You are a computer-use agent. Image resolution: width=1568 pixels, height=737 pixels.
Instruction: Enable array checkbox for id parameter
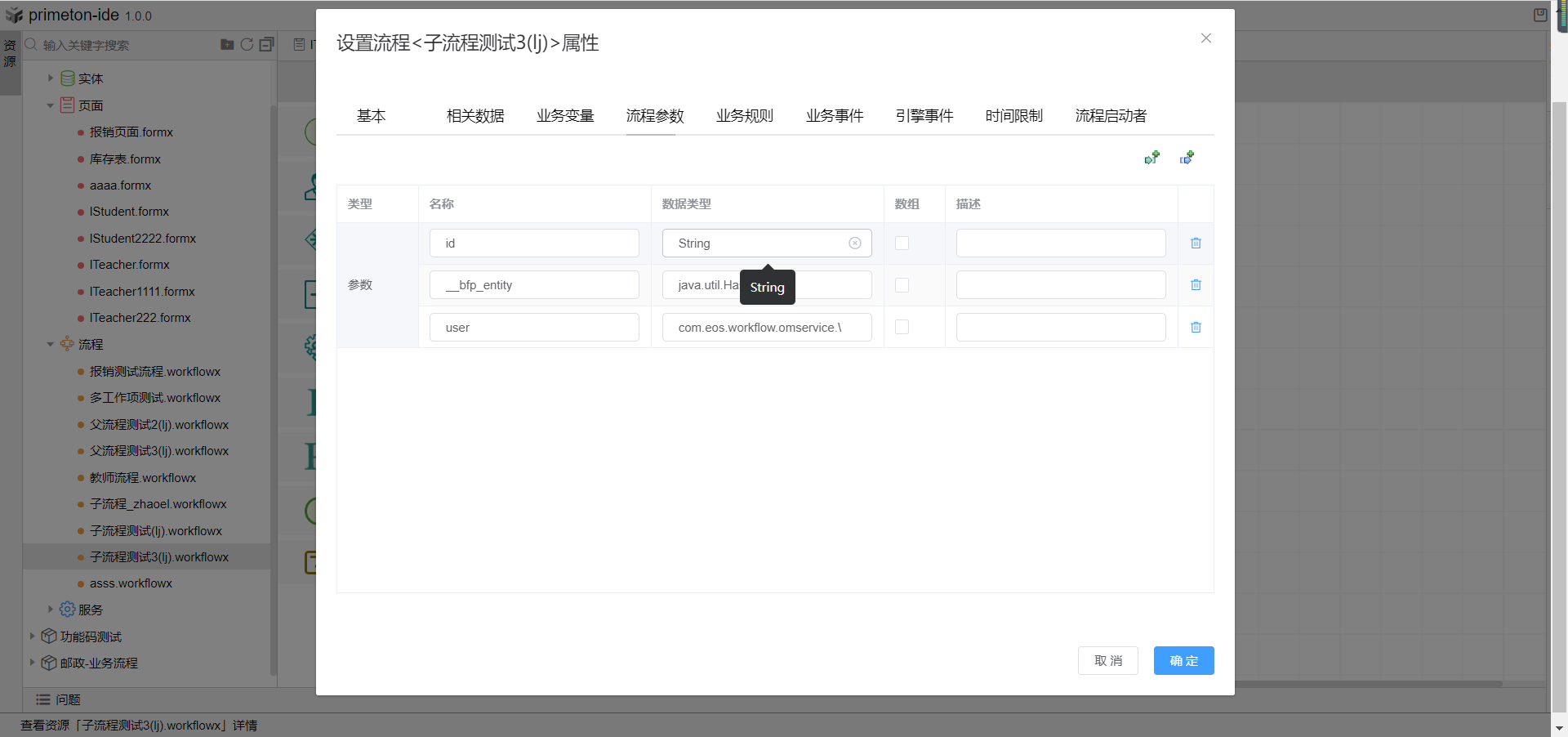coord(902,243)
